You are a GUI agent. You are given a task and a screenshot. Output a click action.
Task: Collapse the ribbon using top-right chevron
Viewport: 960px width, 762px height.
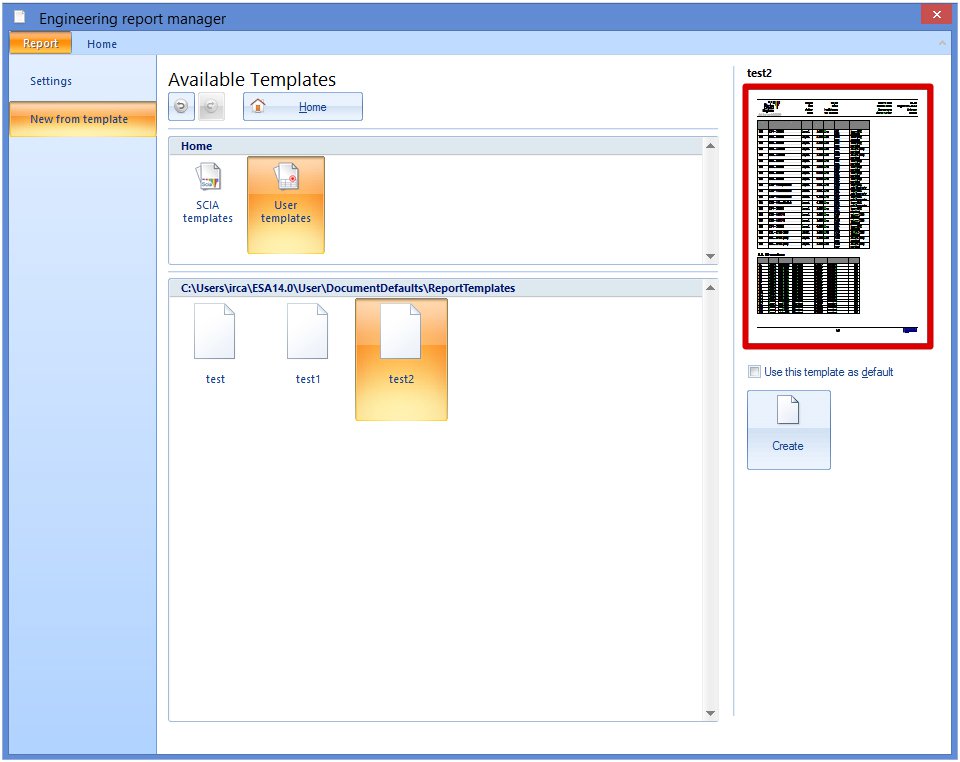pyautogui.click(x=941, y=44)
